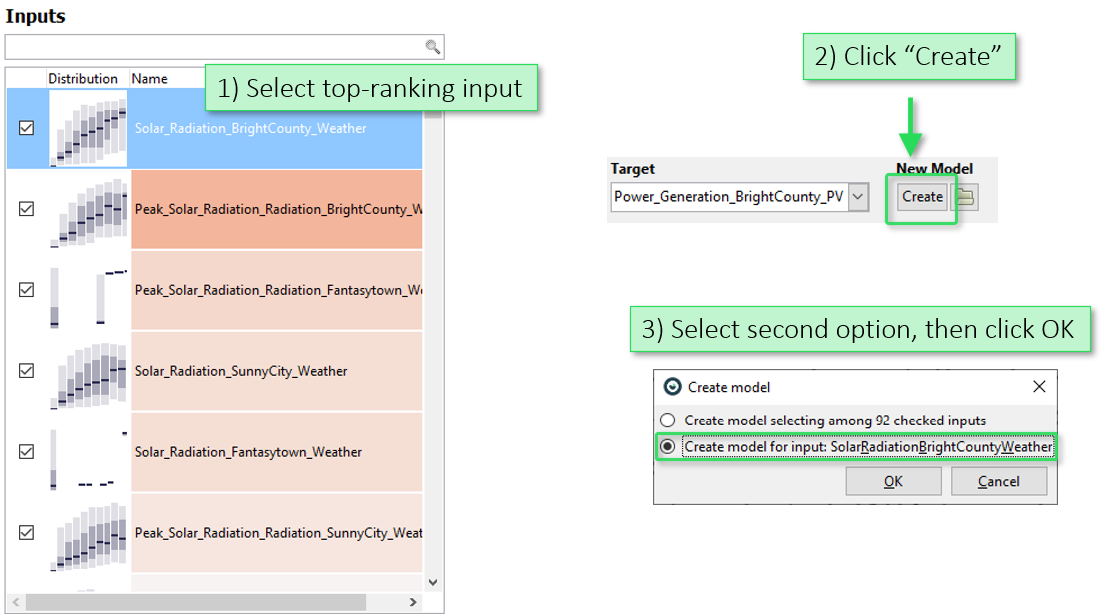Click the Create model dialog app icon

(x=672, y=387)
